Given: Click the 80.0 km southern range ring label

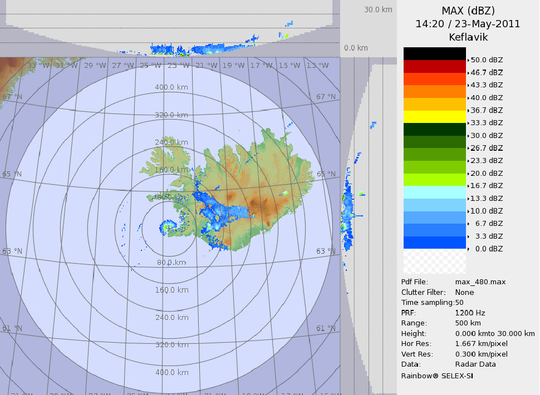Looking at the screenshot, I should [x=172, y=262].
